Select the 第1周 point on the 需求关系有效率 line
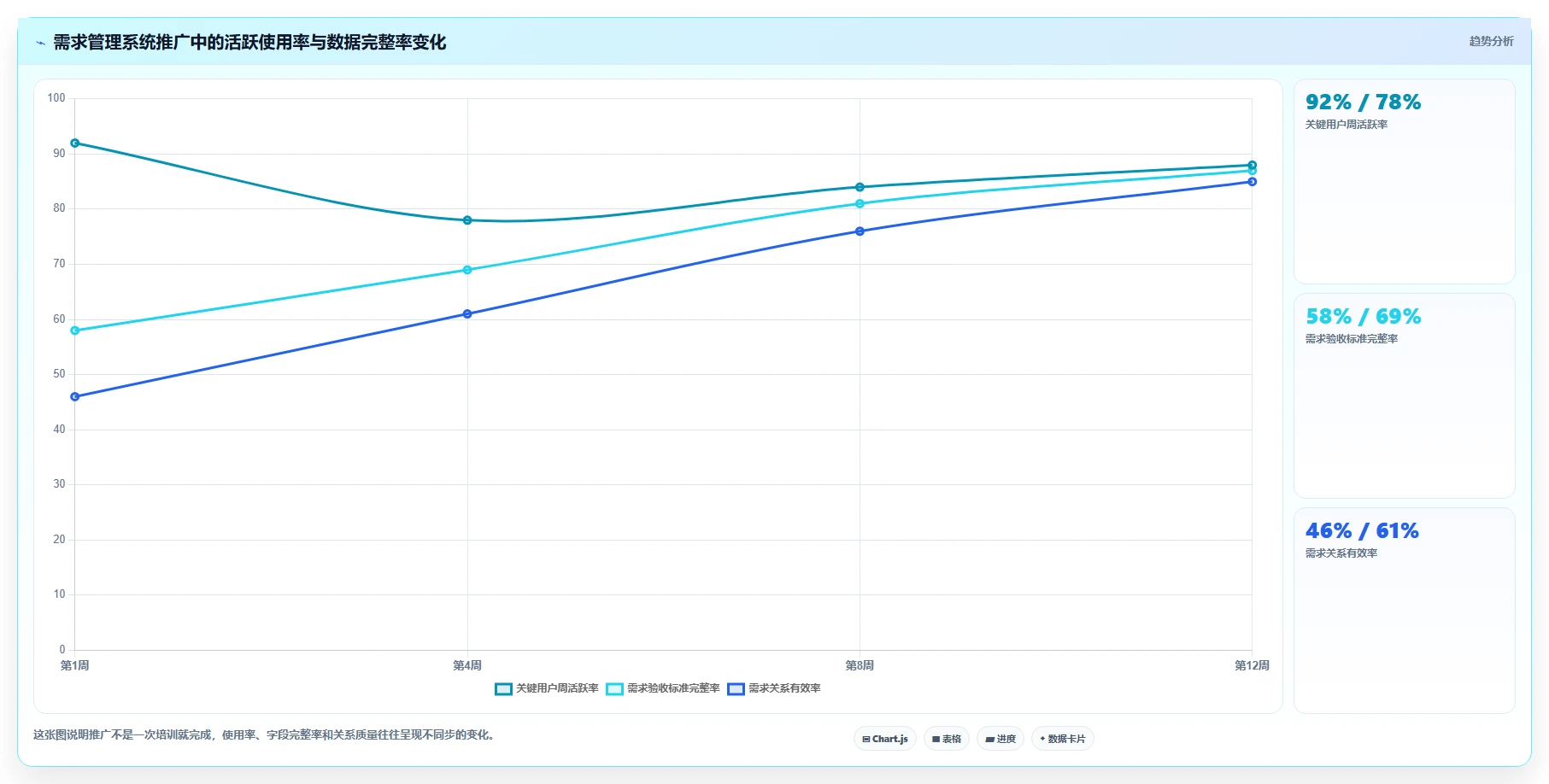Image resolution: width=1549 pixels, height=784 pixels. coord(75,397)
